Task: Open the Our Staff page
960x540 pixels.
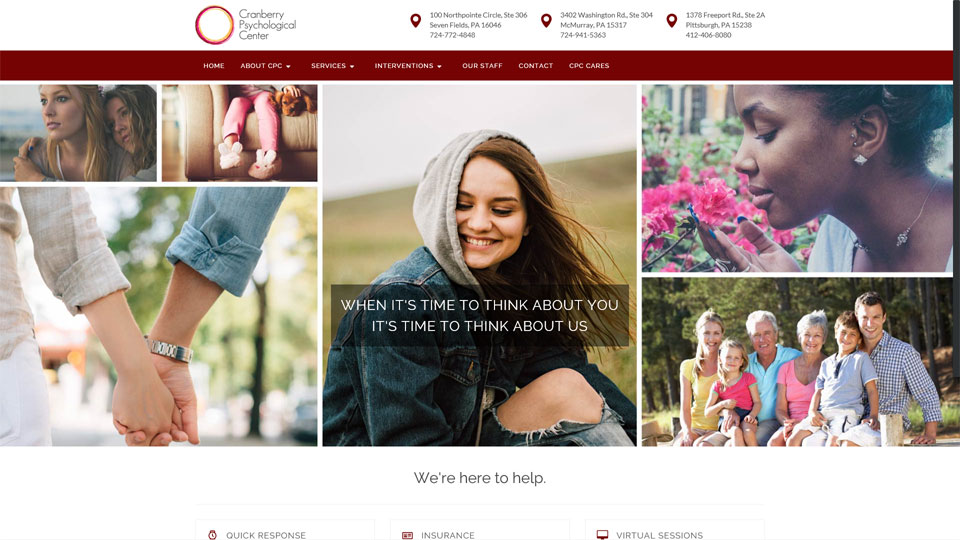Action: click(482, 66)
